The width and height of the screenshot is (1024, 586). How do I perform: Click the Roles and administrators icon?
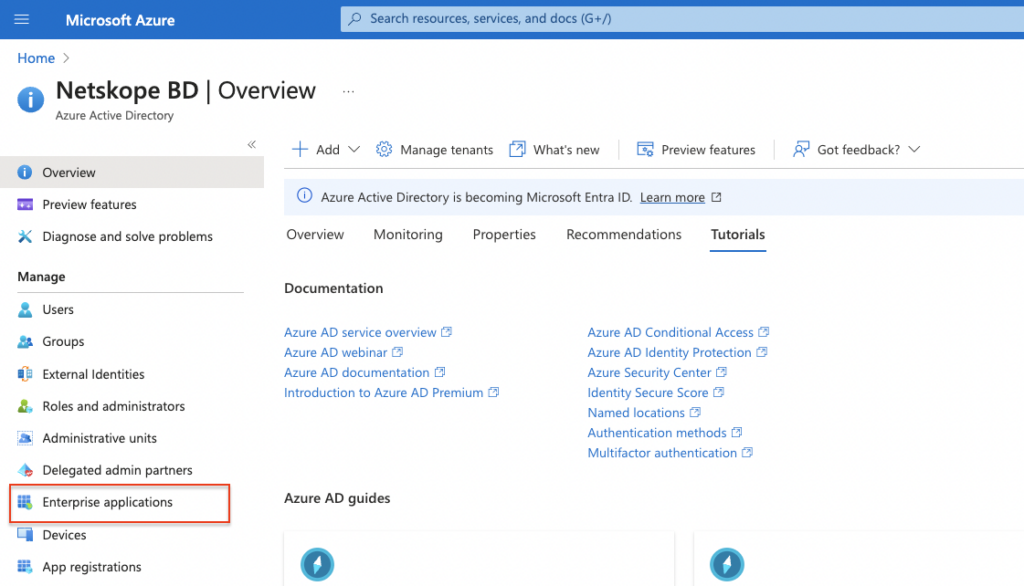click(25, 406)
